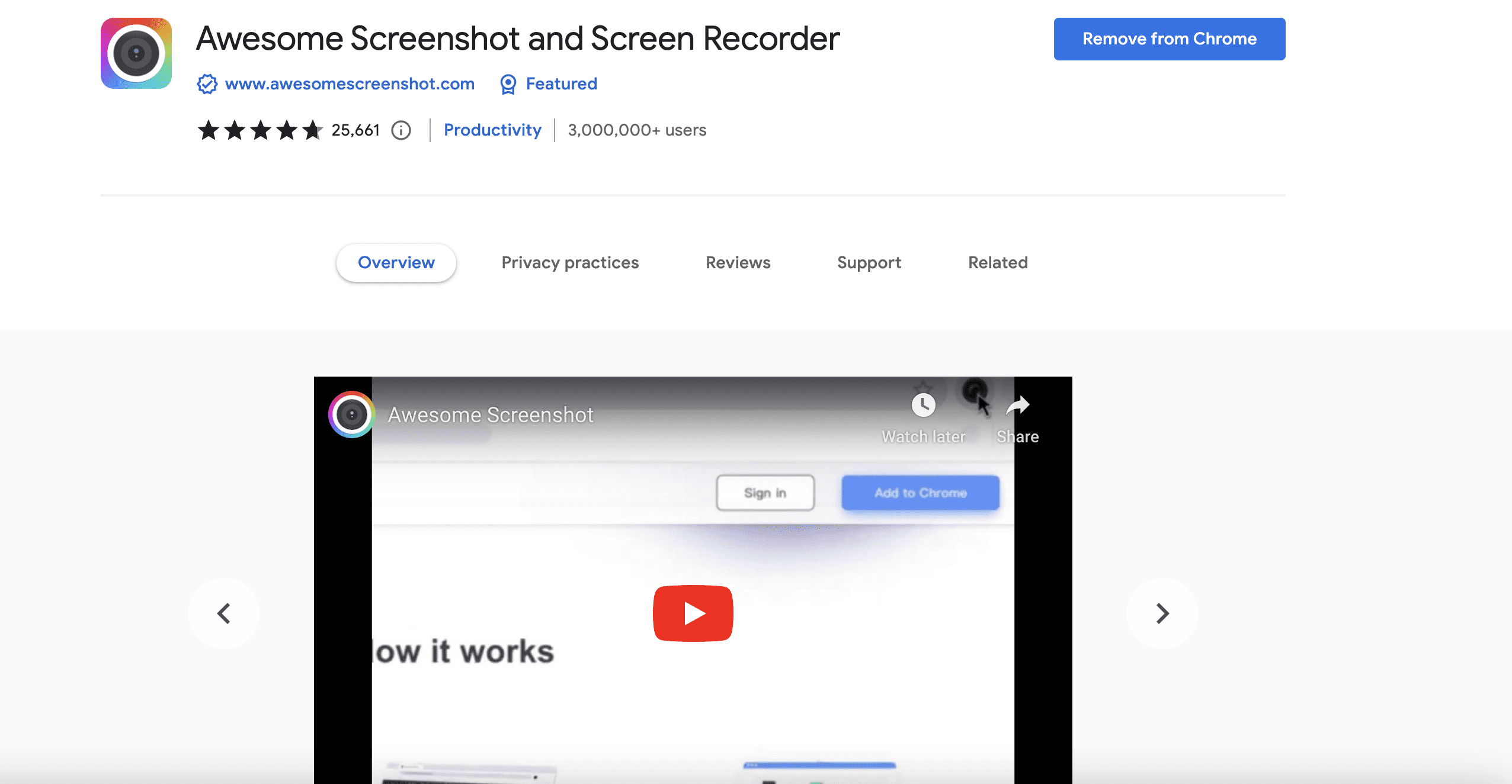The image size is (1512, 784).
Task: Click the Sign in button in video
Action: pyautogui.click(x=765, y=492)
